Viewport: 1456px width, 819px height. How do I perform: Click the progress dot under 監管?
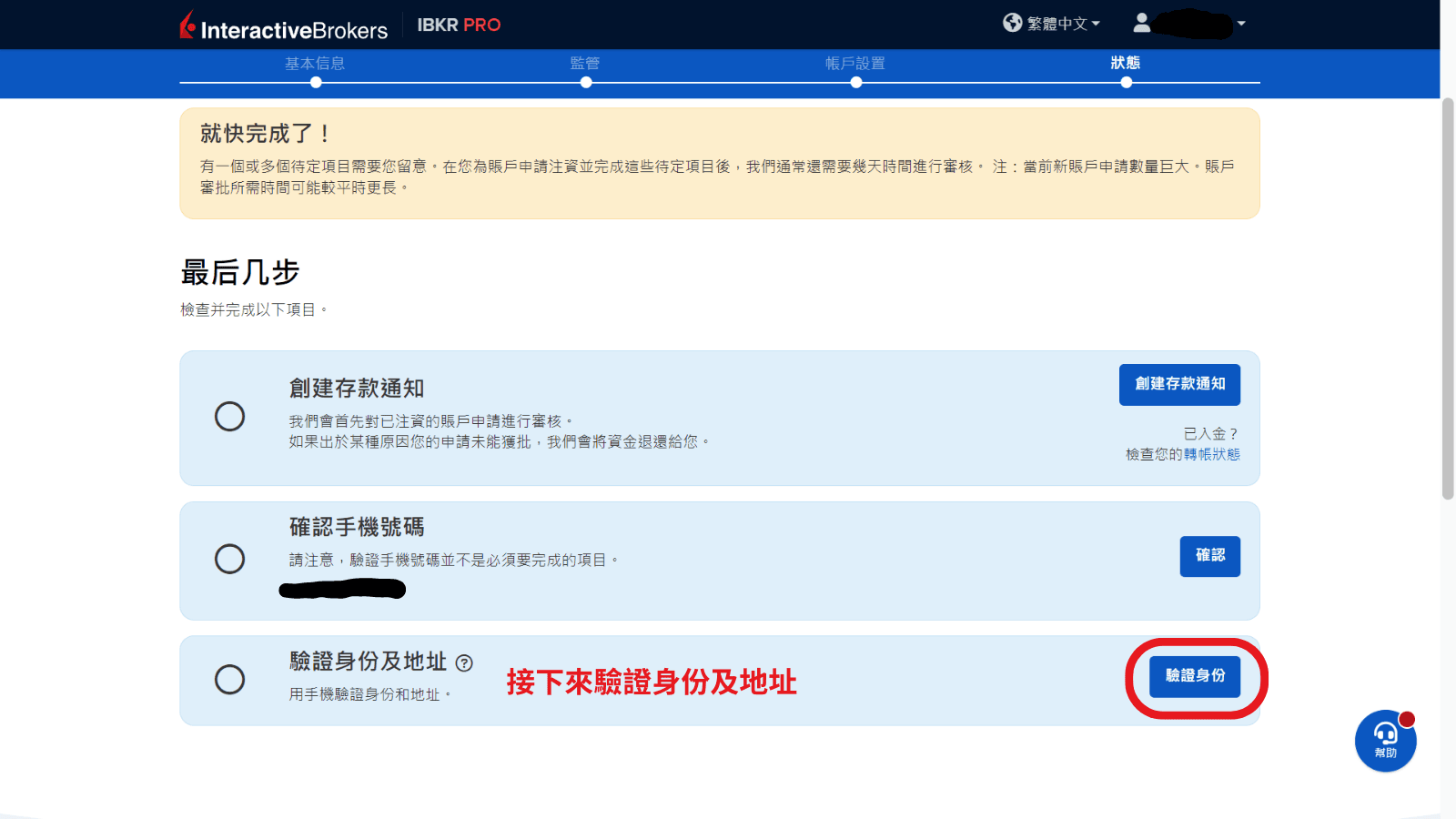tap(586, 82)
